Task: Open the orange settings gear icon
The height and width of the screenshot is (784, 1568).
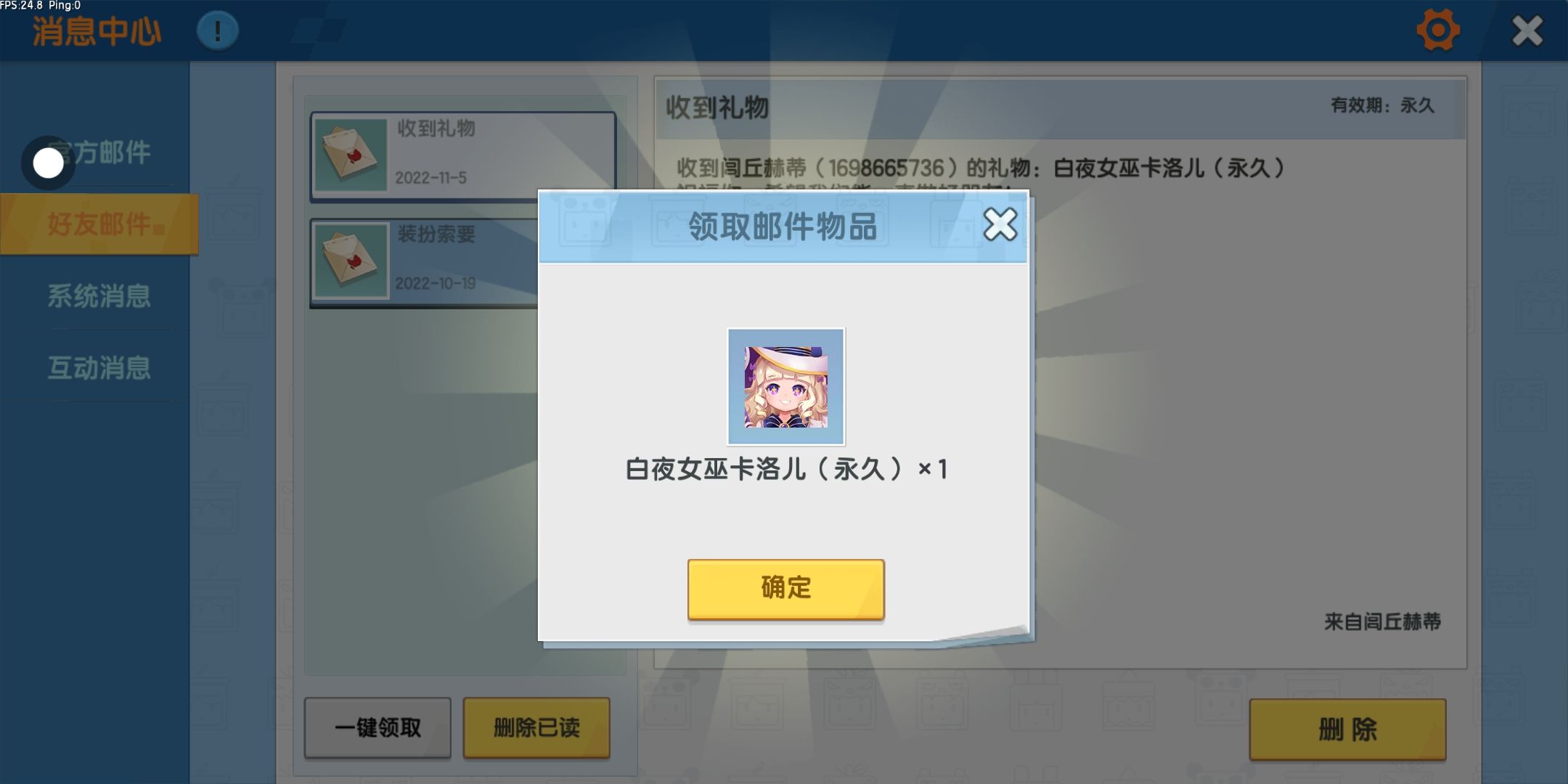Action: point(1438,30)
